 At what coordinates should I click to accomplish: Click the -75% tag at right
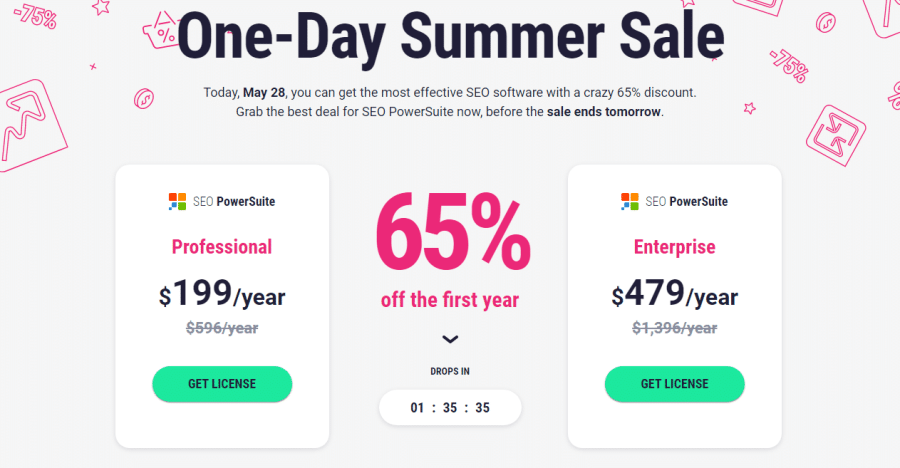790,66
